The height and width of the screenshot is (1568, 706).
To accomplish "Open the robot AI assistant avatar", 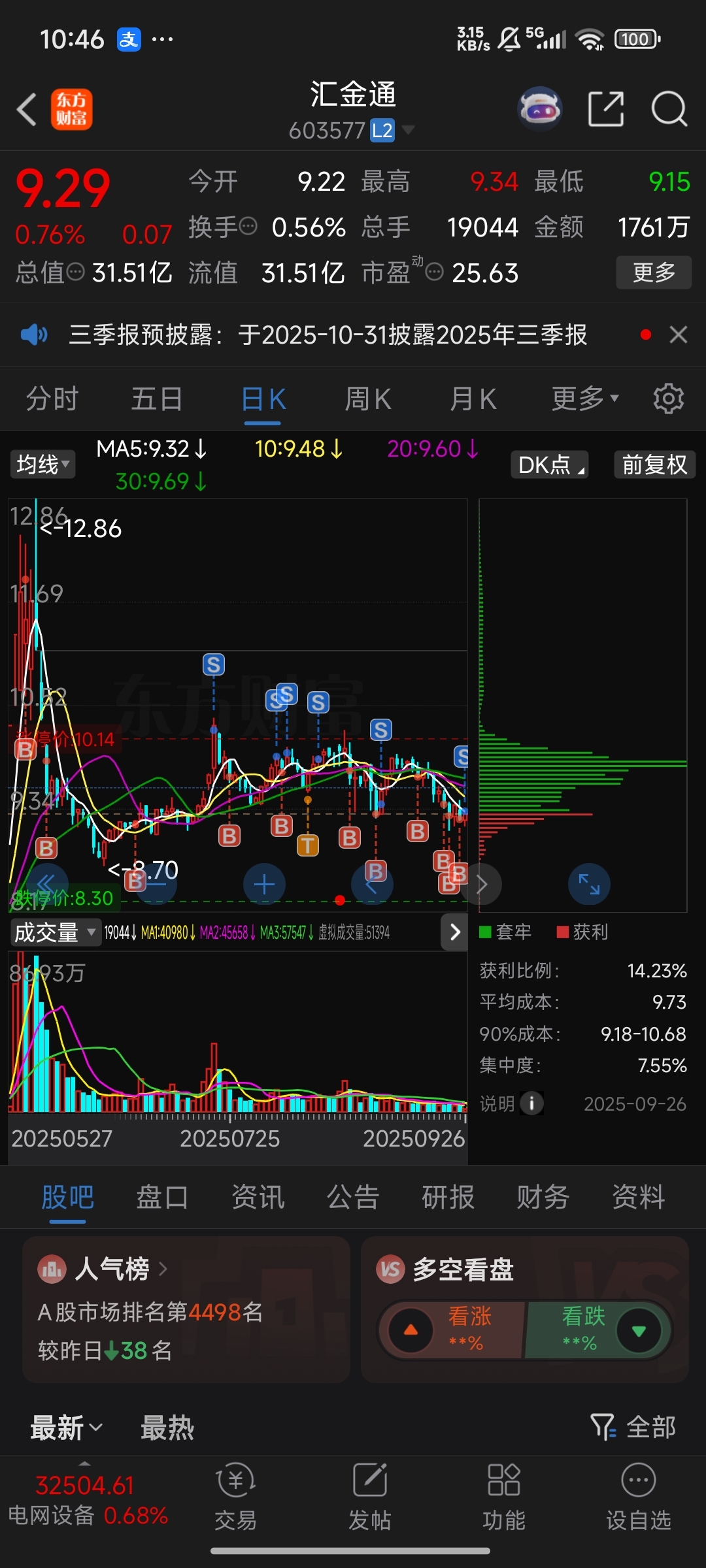I will [540, 108].
